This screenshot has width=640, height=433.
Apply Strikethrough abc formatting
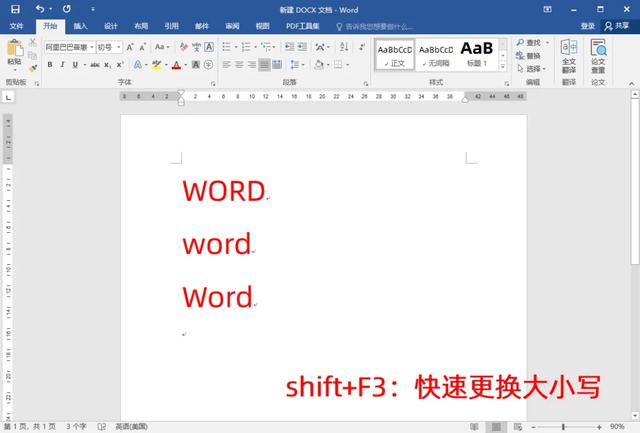pos(95,65)
